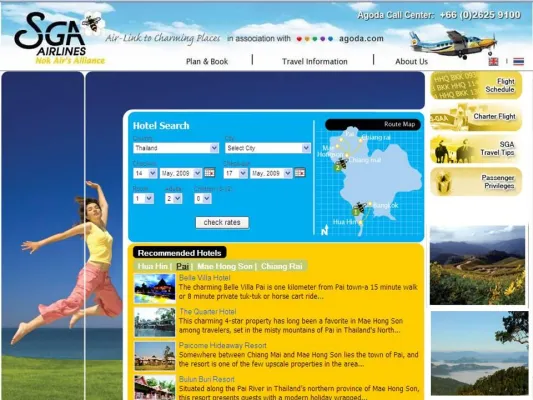This screenshot has height=400, width=533.
Task: Select the Pai hotels tab
Action: [x=183, y=266]
